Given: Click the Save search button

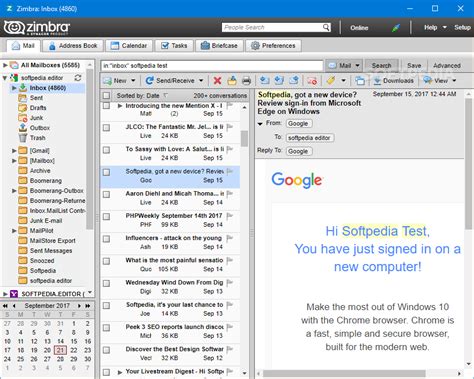Looking at the screenshot, I should click(414, 65).
